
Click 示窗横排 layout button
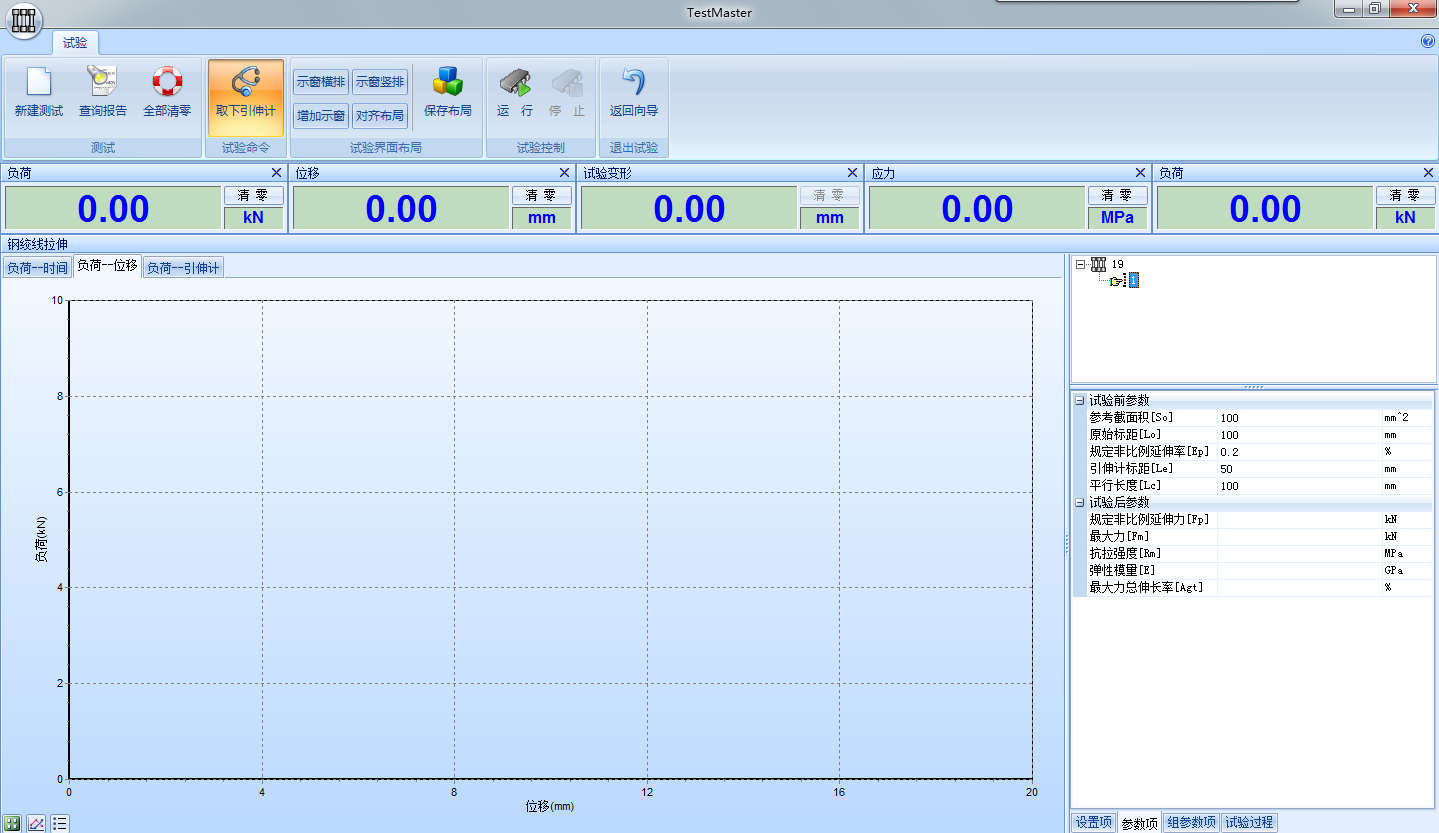tap(320, 82)
